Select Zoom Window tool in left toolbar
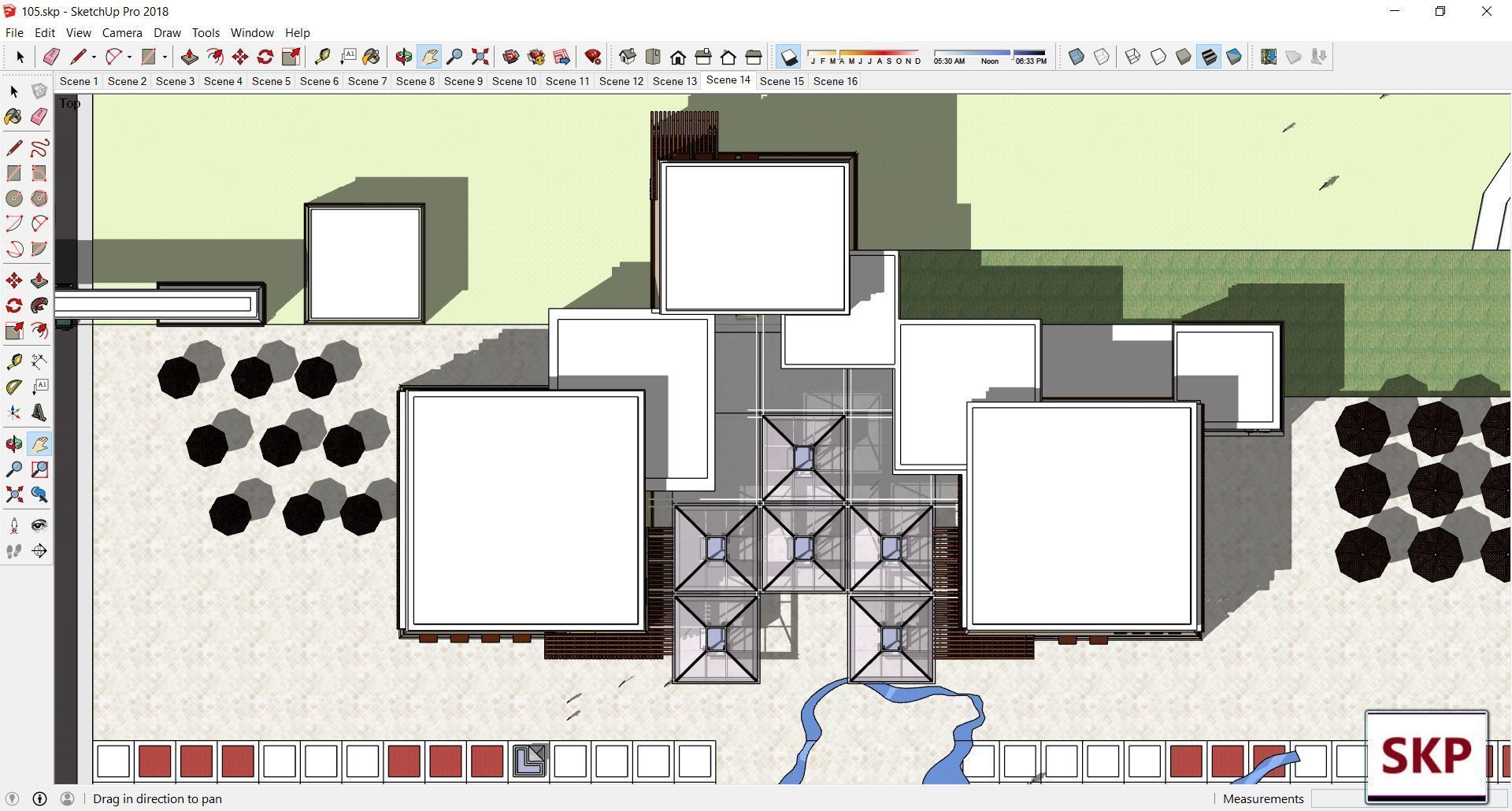 pos(39,469)
